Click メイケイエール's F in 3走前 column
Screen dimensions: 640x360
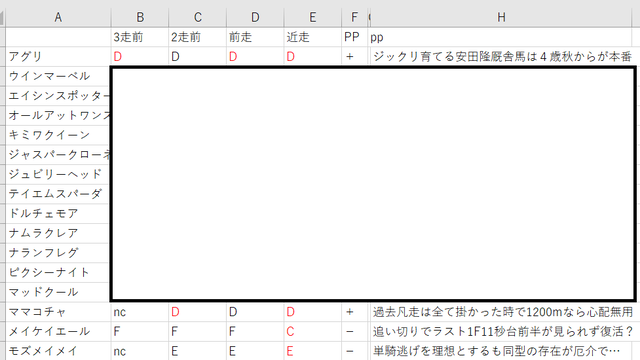117,331
